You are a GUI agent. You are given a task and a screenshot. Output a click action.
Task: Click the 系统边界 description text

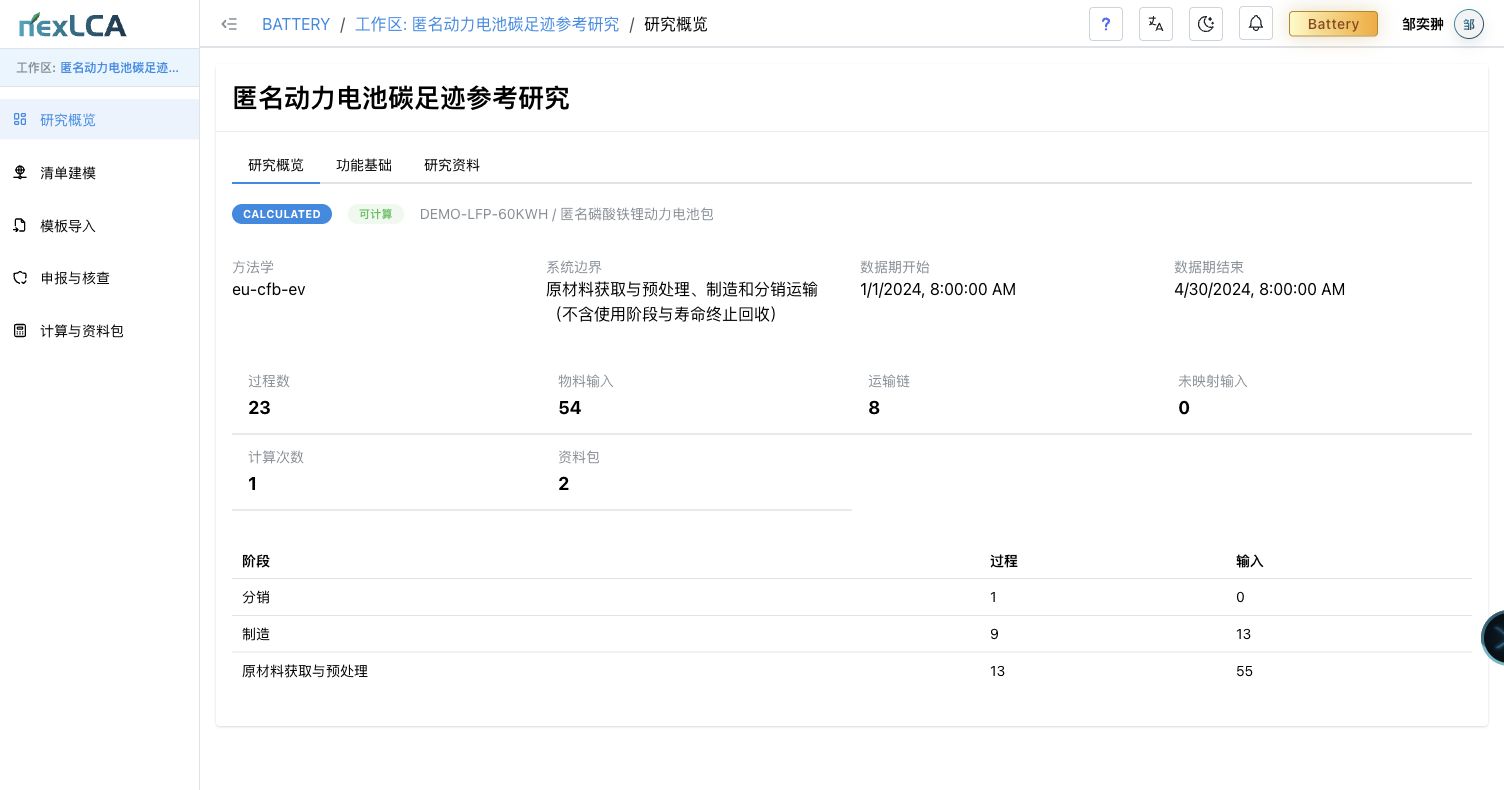point(682,301)
